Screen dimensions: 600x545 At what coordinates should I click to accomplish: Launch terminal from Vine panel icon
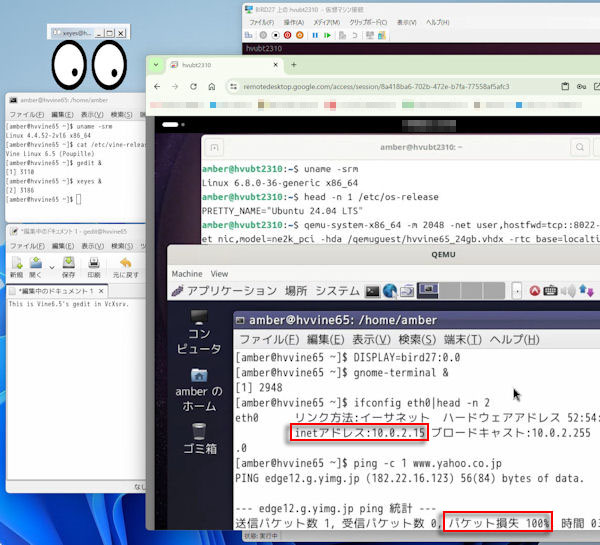pyautogui.click(x=372, y=291)
